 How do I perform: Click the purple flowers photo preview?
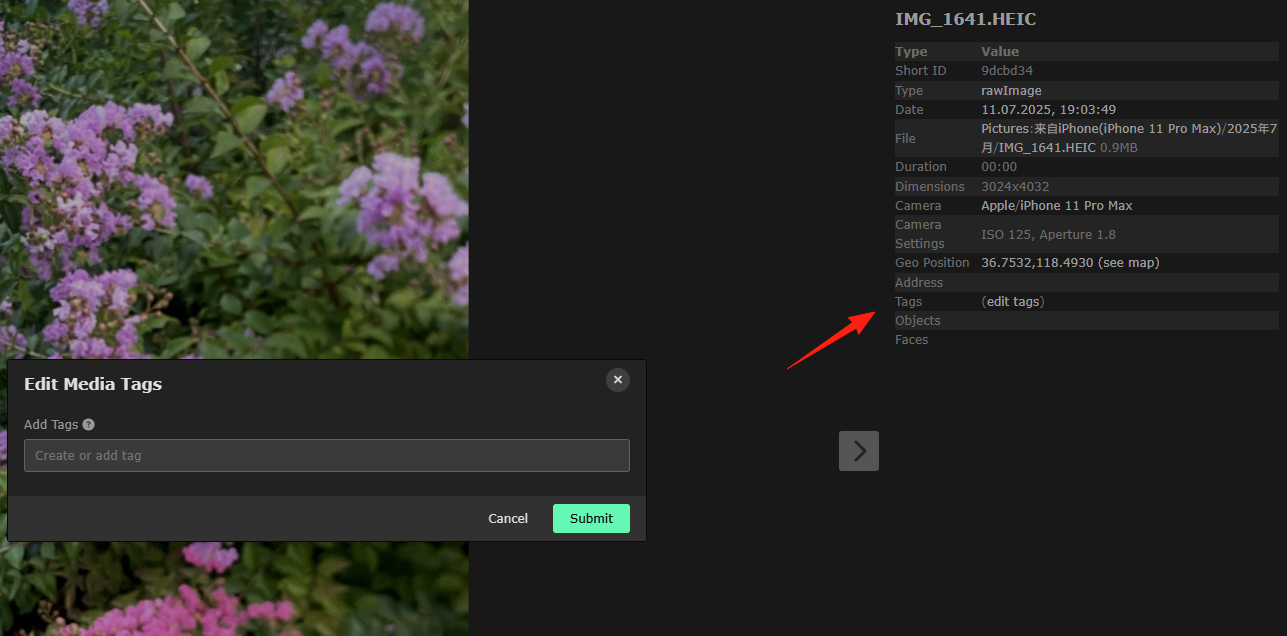[x=234, y=180]
